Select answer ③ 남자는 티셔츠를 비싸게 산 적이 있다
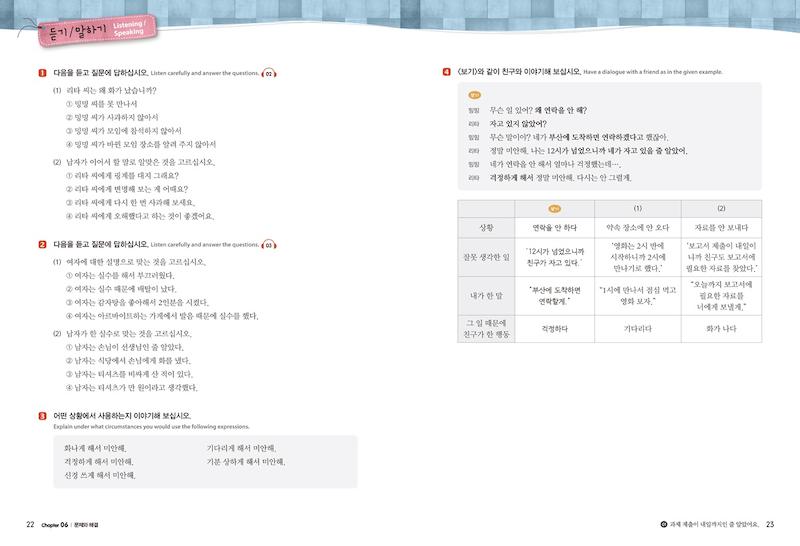The width and height of the screenshot is (800, 546). [129, 375]
